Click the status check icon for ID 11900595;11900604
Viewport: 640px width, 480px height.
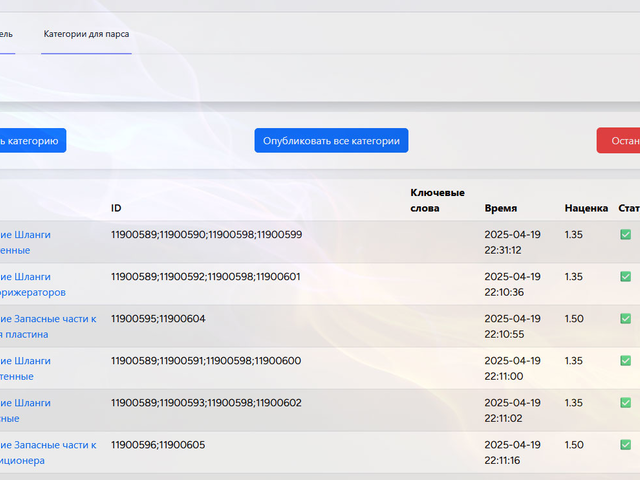click(625, 319)
